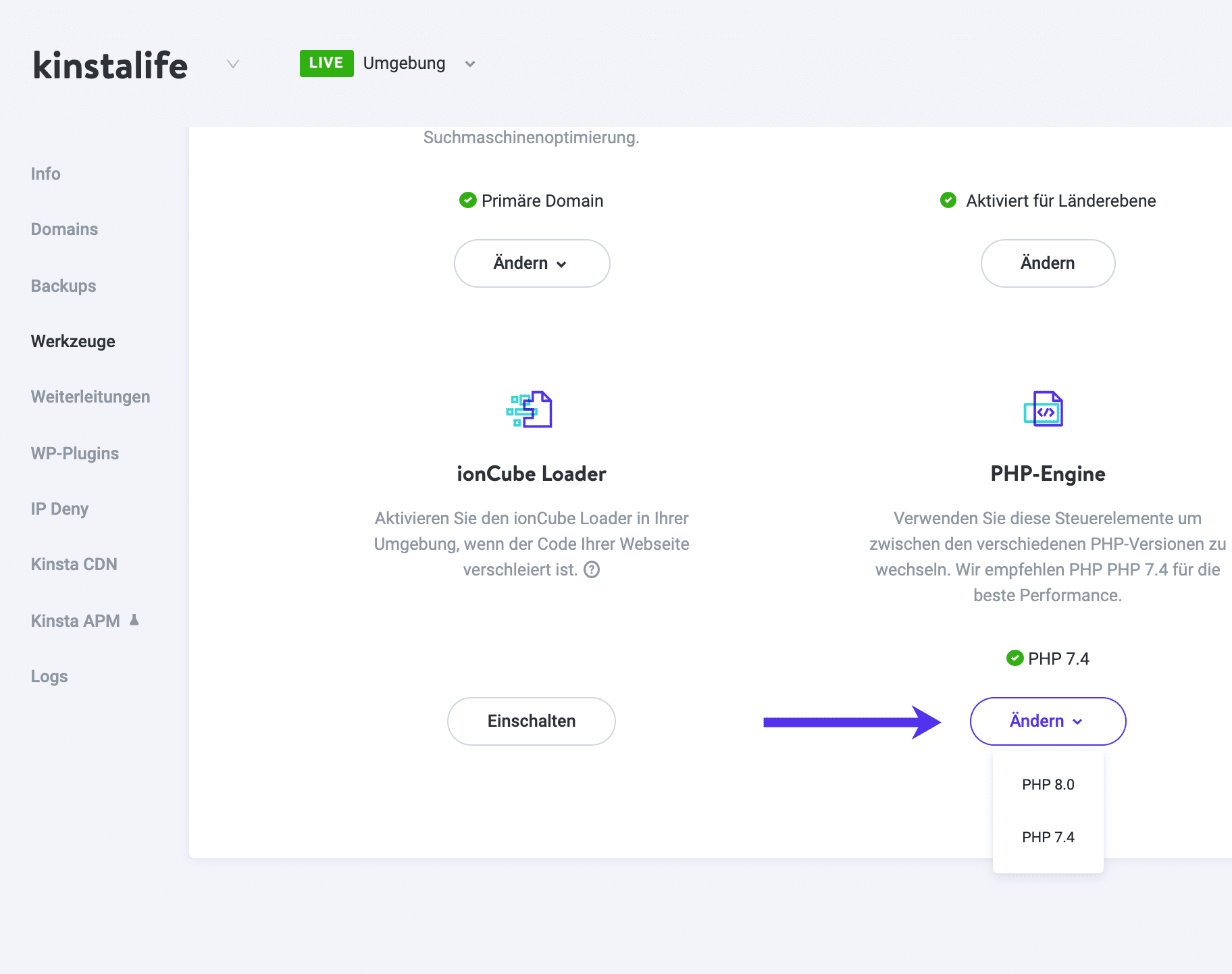Select PHP 8.0 from the version list

(x=1048, y=784)
